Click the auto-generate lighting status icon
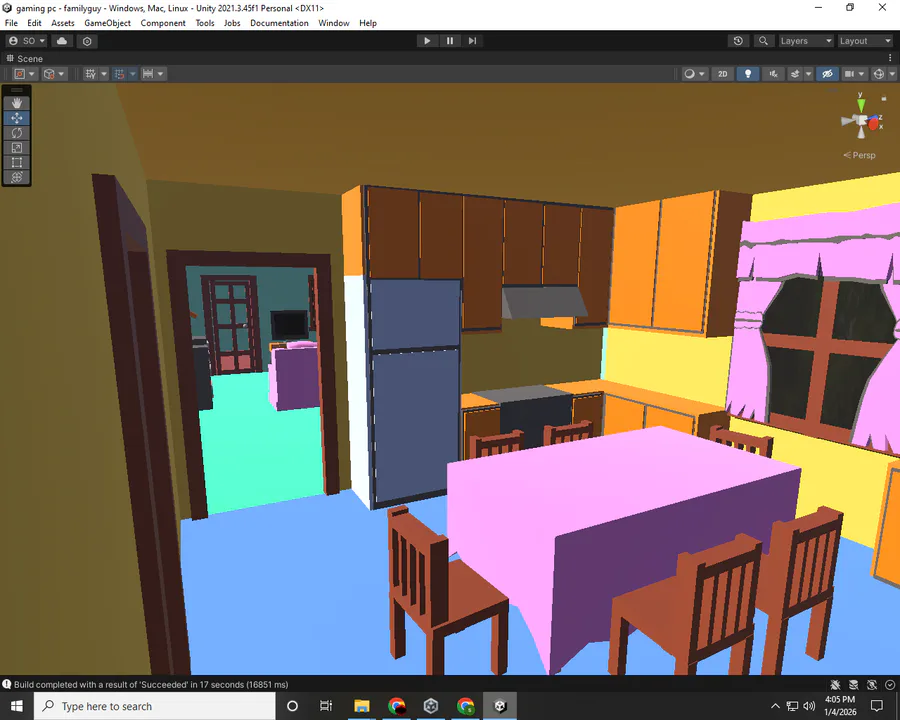This screenshot has width=900, height=720. (872, 684)
